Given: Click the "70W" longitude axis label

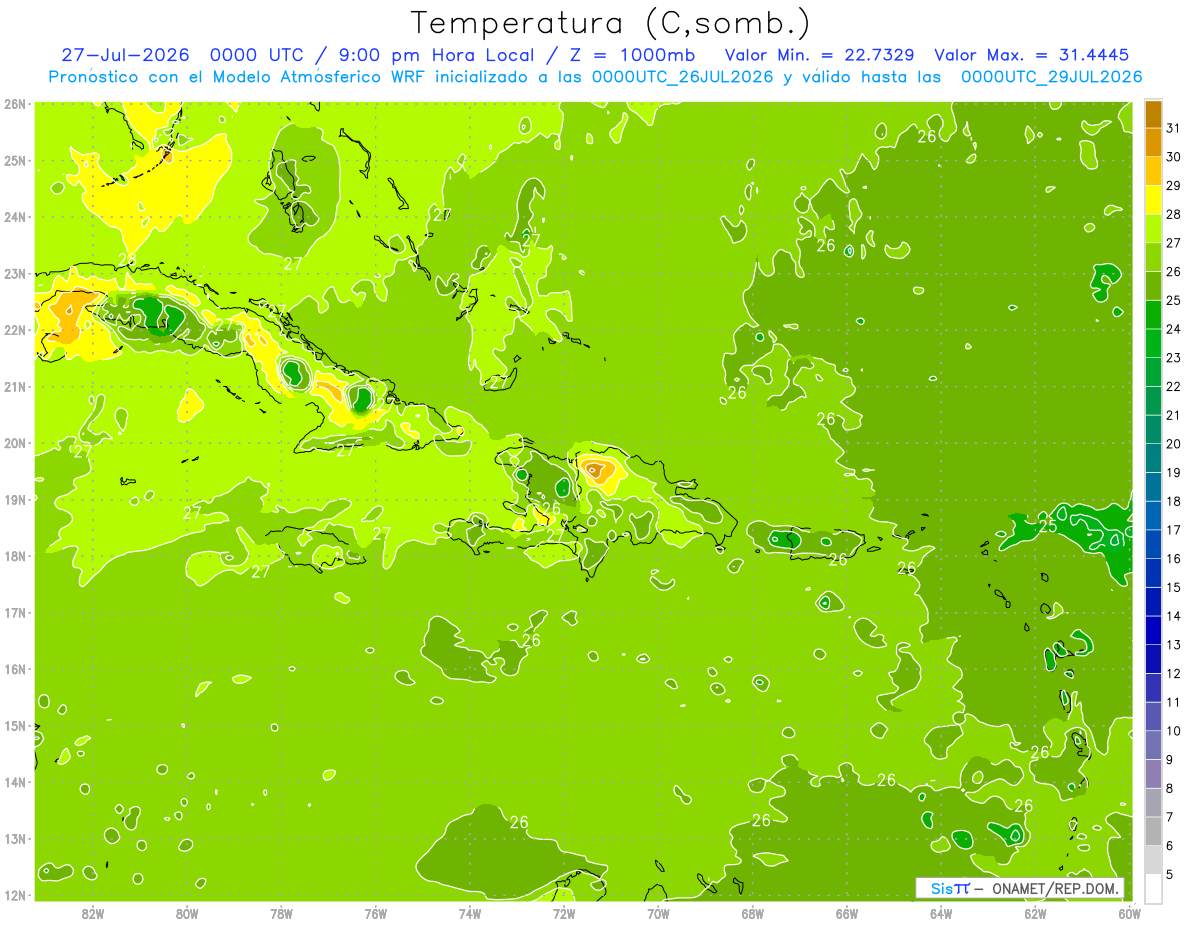Looking at the screenshot, I should [658, 914].
